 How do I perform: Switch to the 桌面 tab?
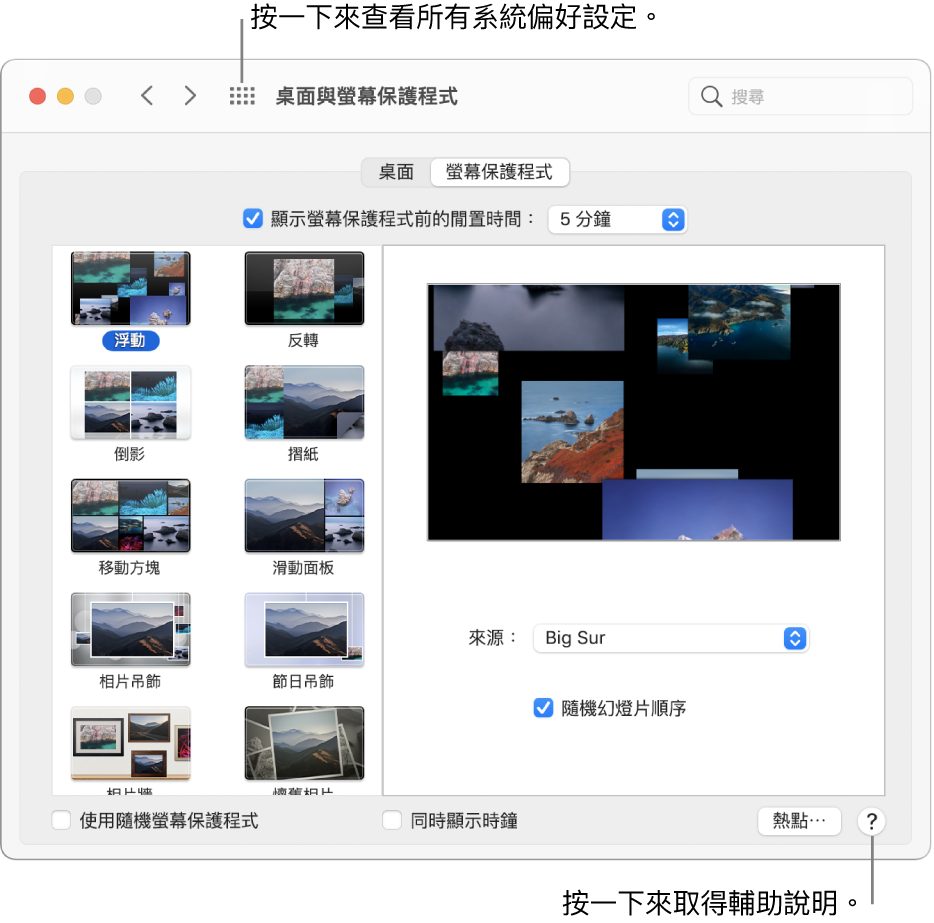pyautogui.click(x=395, y=171)
